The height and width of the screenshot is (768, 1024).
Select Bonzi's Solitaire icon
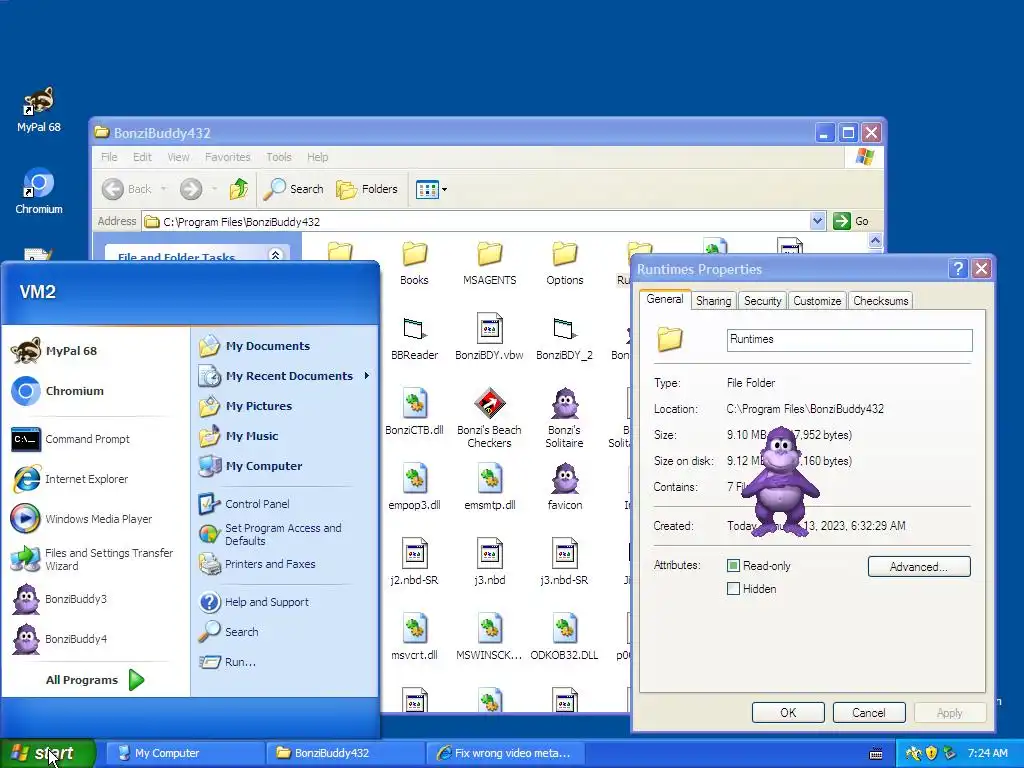click(x=564, y=418)
